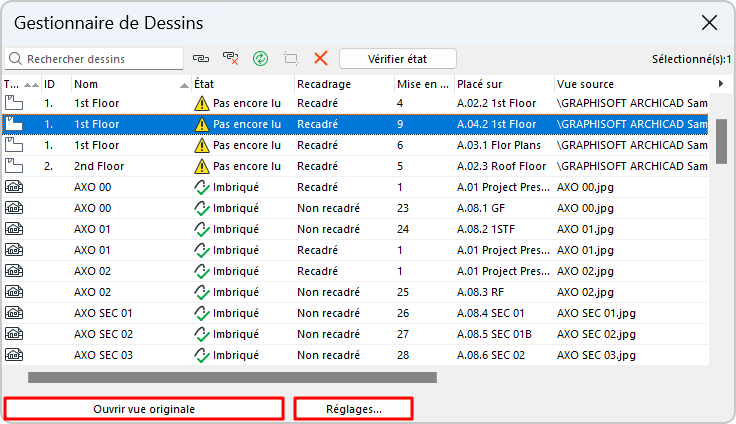Click the A.02.3 Roof Floor cell
The width and height of the screenshot is (736, 424).
coord(501,166)
